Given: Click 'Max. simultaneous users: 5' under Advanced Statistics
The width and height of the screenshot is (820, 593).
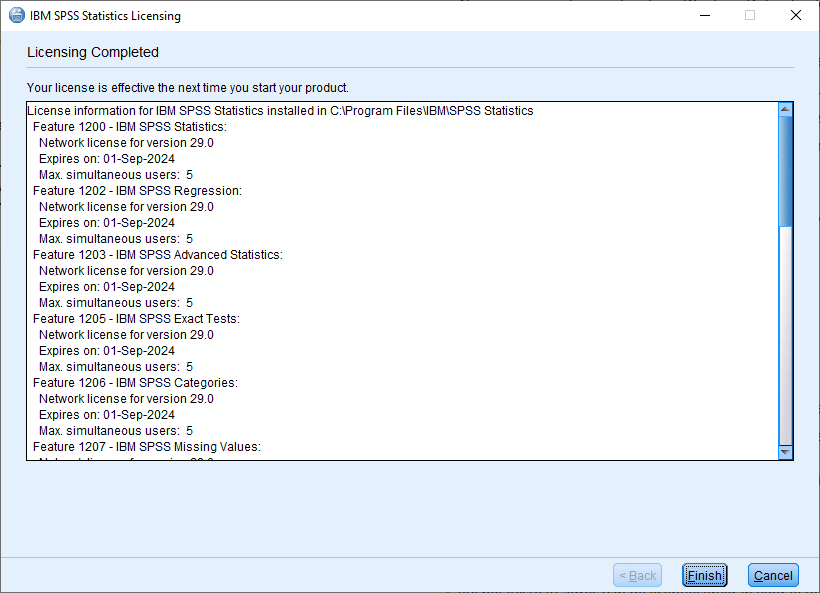Looking at the screenshot, I should (116, 302).
